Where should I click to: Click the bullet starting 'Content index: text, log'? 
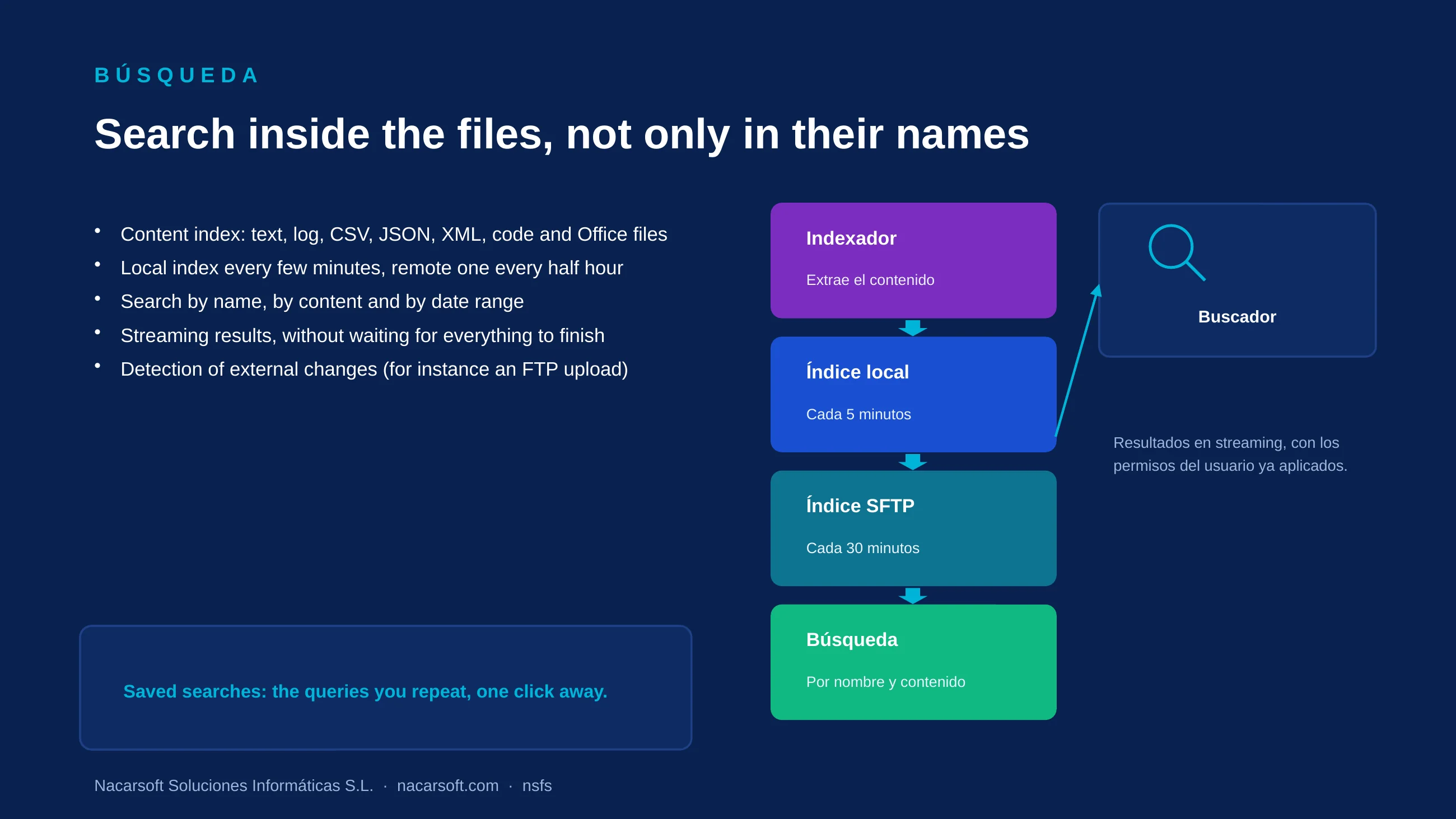point(394,234)
